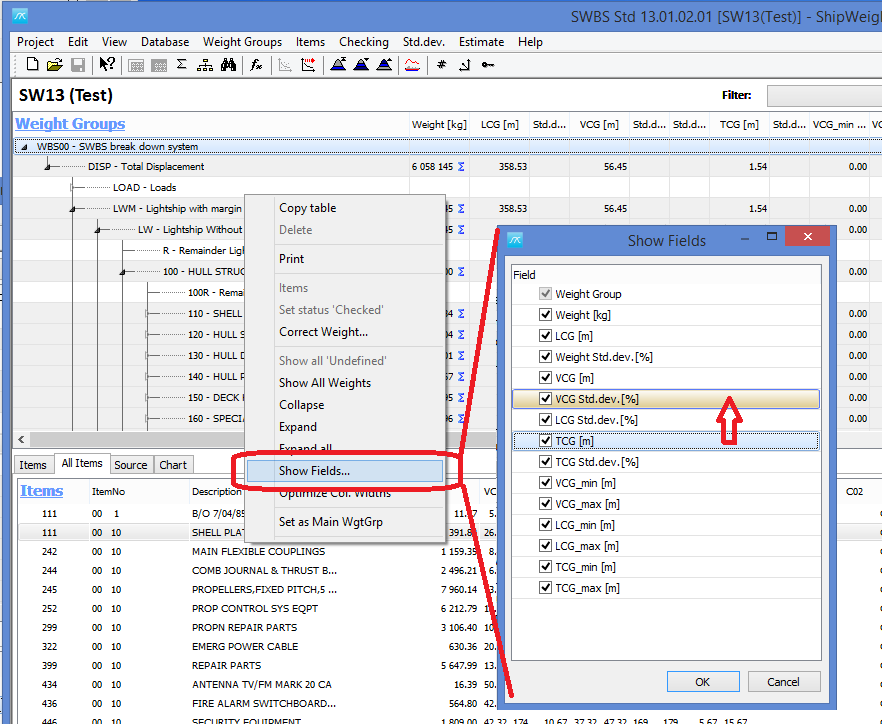The image size is (882, 724).
Task: Click the key icon in toolbar
Action: [487, 65]
